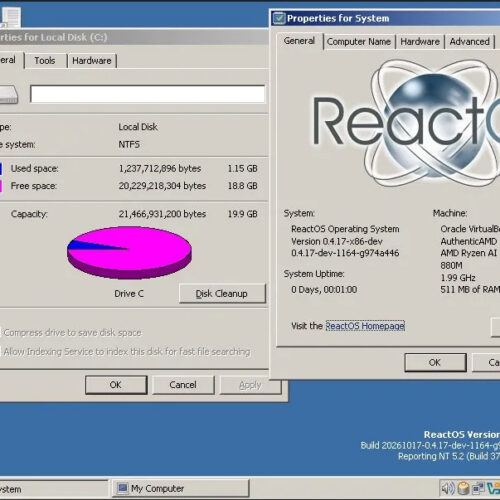Open the network connection tray icon
Viewport: 500px width, 500px height.
pyautogui.click(x=478, y=489)
